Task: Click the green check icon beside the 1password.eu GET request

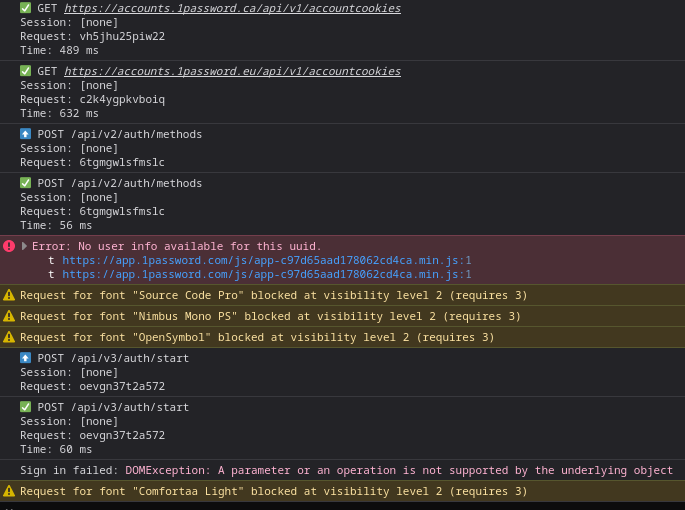Action: pos(25,71)
